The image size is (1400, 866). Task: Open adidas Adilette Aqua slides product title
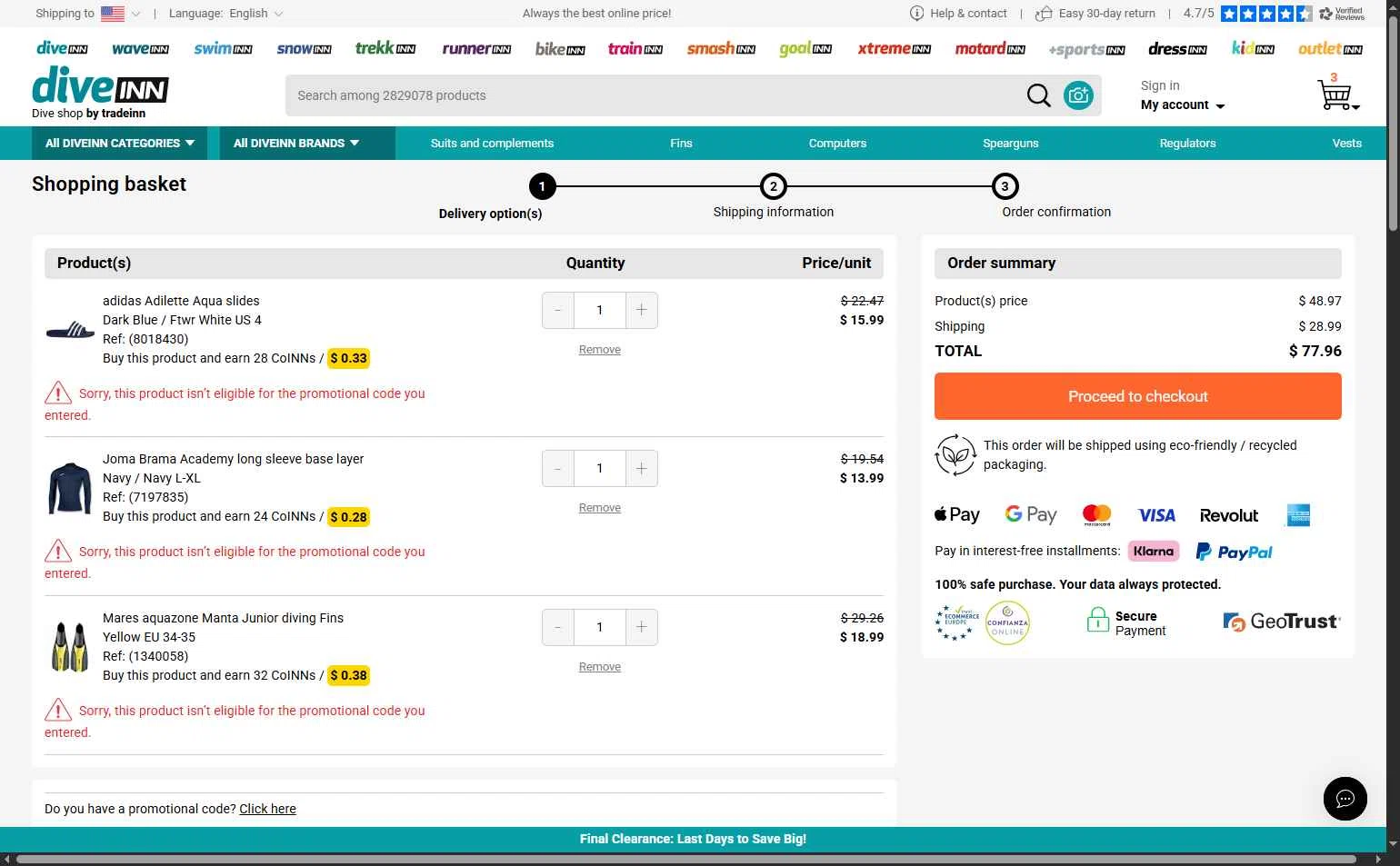pos(181,301)
